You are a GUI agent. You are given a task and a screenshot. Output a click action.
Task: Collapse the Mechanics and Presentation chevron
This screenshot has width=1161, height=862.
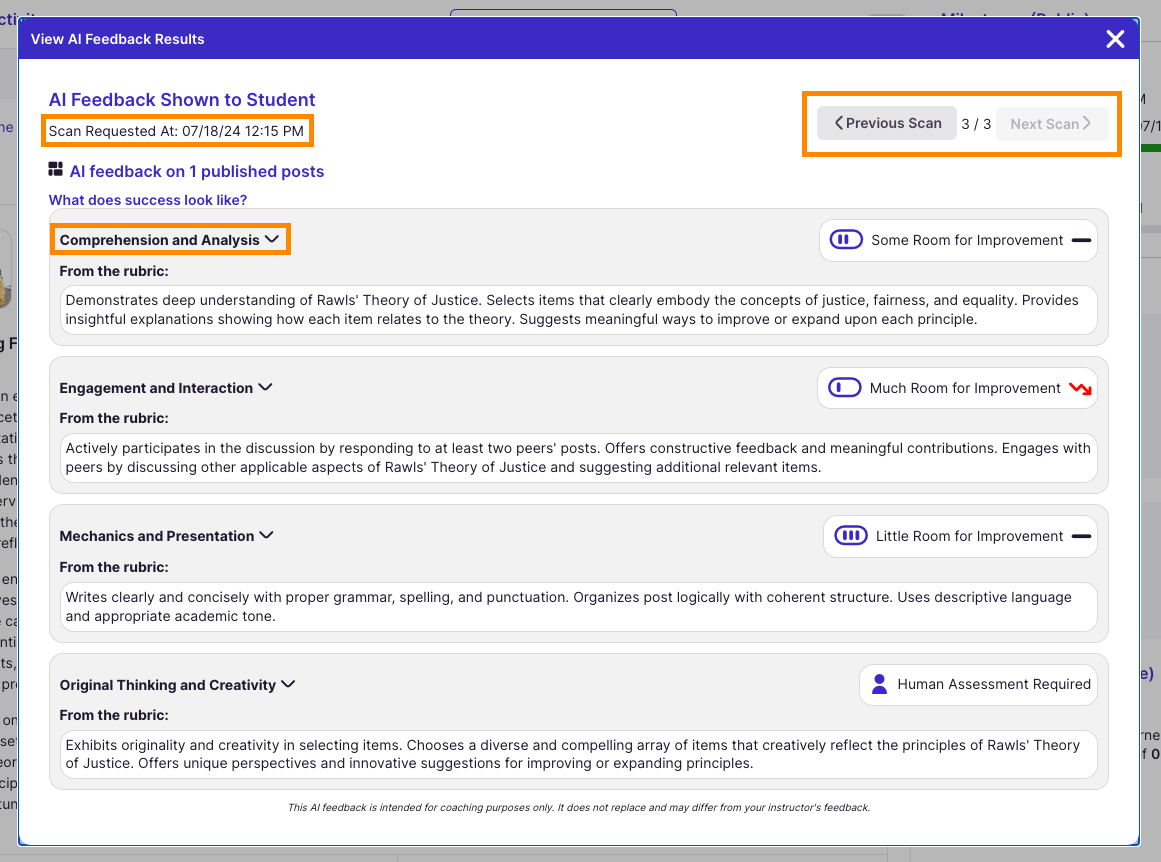(266, 535)
